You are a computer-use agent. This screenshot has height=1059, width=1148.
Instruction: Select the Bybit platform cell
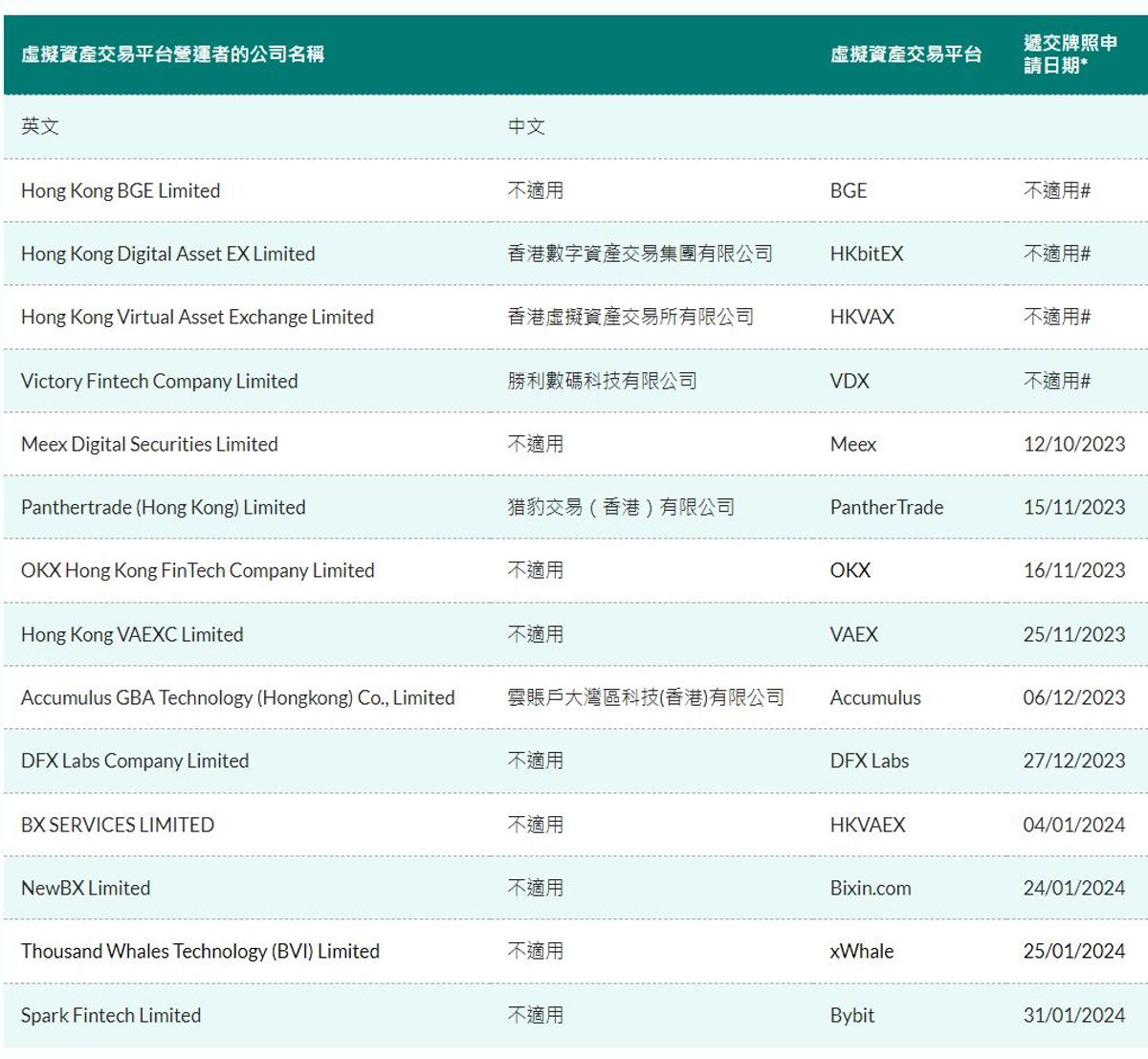(852, 1015)
